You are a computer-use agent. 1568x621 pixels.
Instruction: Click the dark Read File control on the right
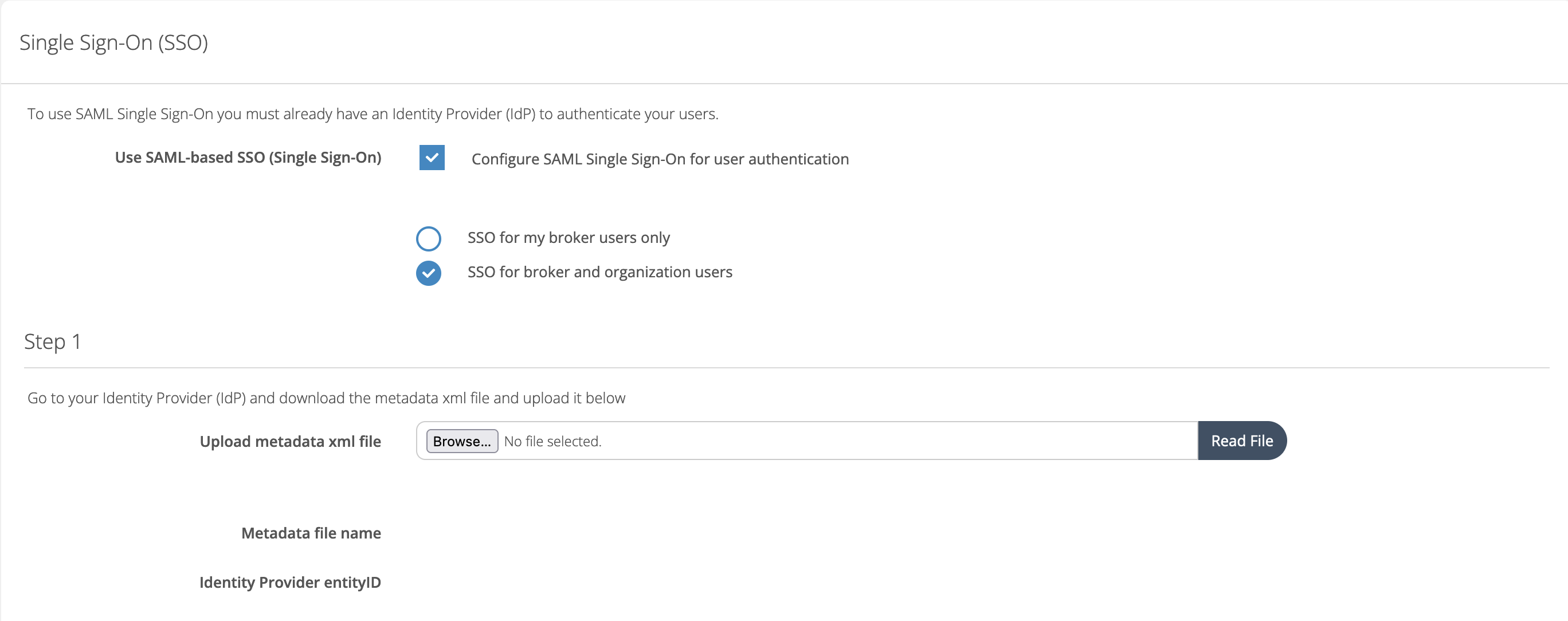[1242, 441]
